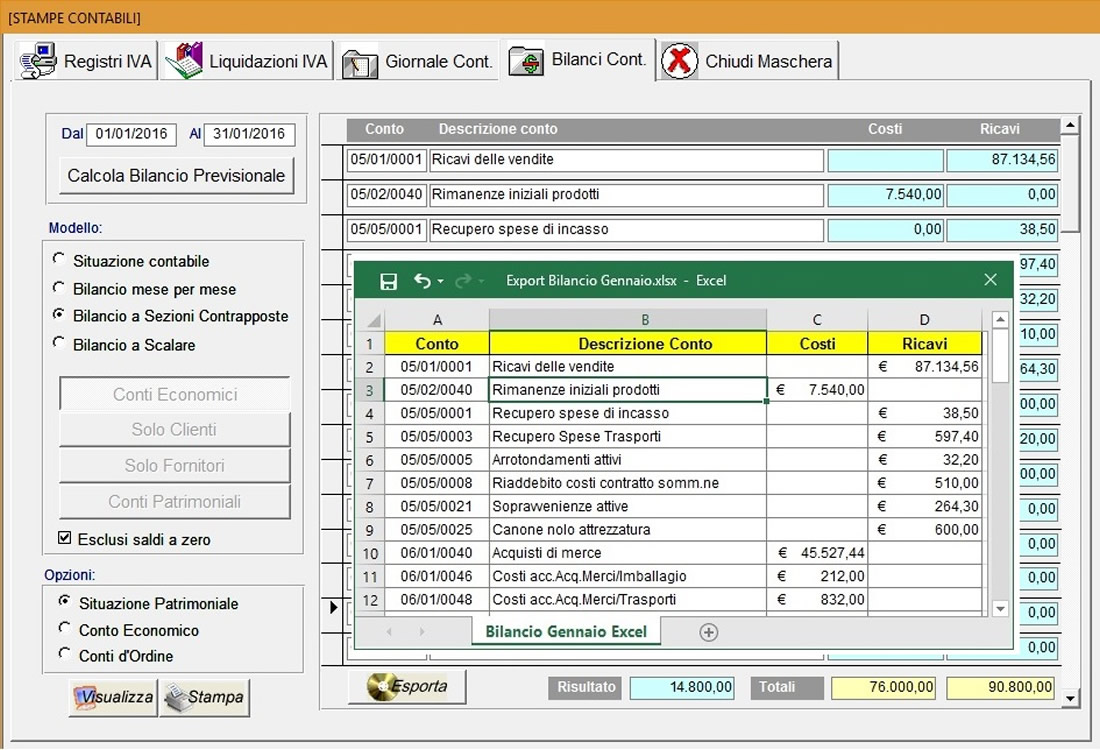Close the Excel export window
This screenshot has height=750, width=1100.
[991, 280]
